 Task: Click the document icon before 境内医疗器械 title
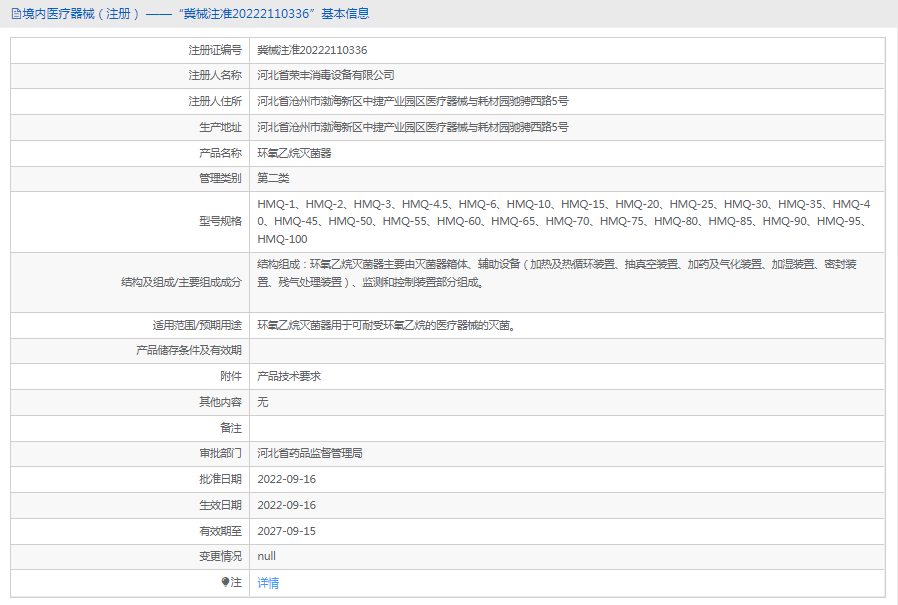[x=16, y=14]
